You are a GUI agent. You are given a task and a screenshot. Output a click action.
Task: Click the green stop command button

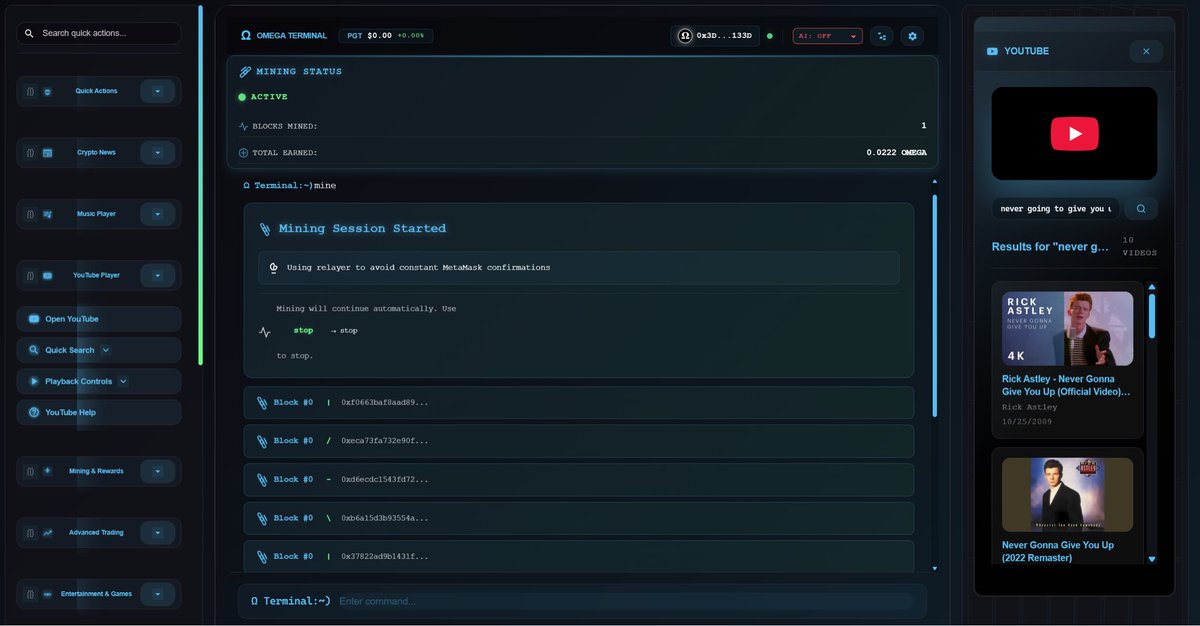pyautogui.click(x=303, y=331)
